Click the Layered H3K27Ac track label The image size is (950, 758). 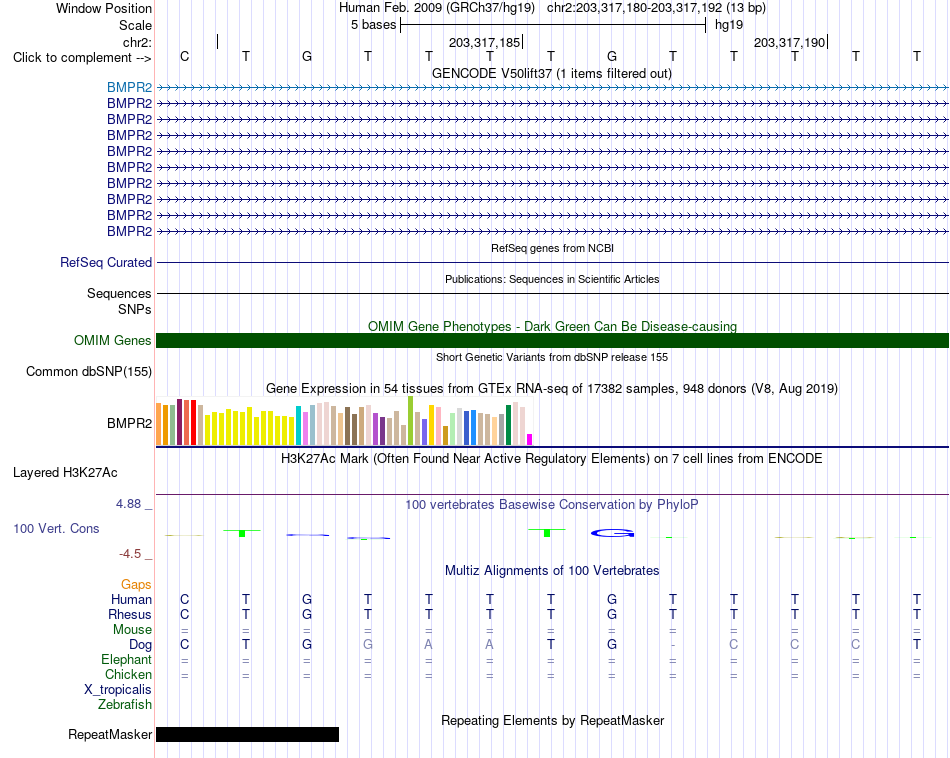coord(65,473)
